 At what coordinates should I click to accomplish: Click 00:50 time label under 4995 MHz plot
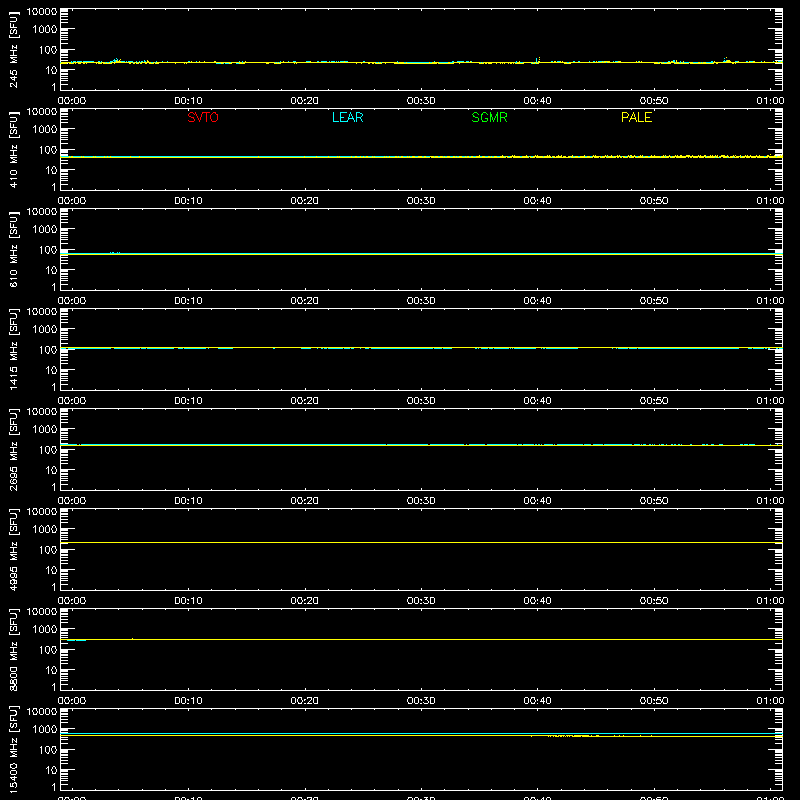[x=654, y=601]
